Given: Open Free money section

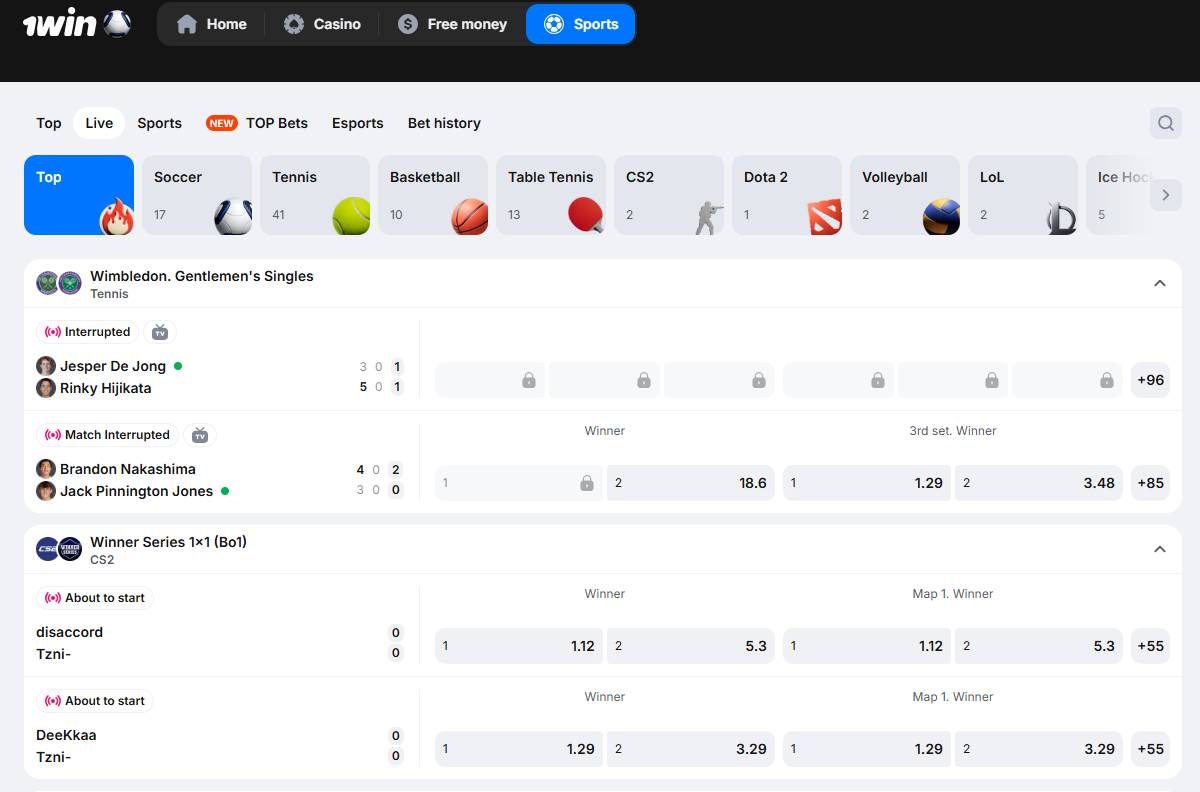Looking at the screenshot, I should tap(452, 24).
